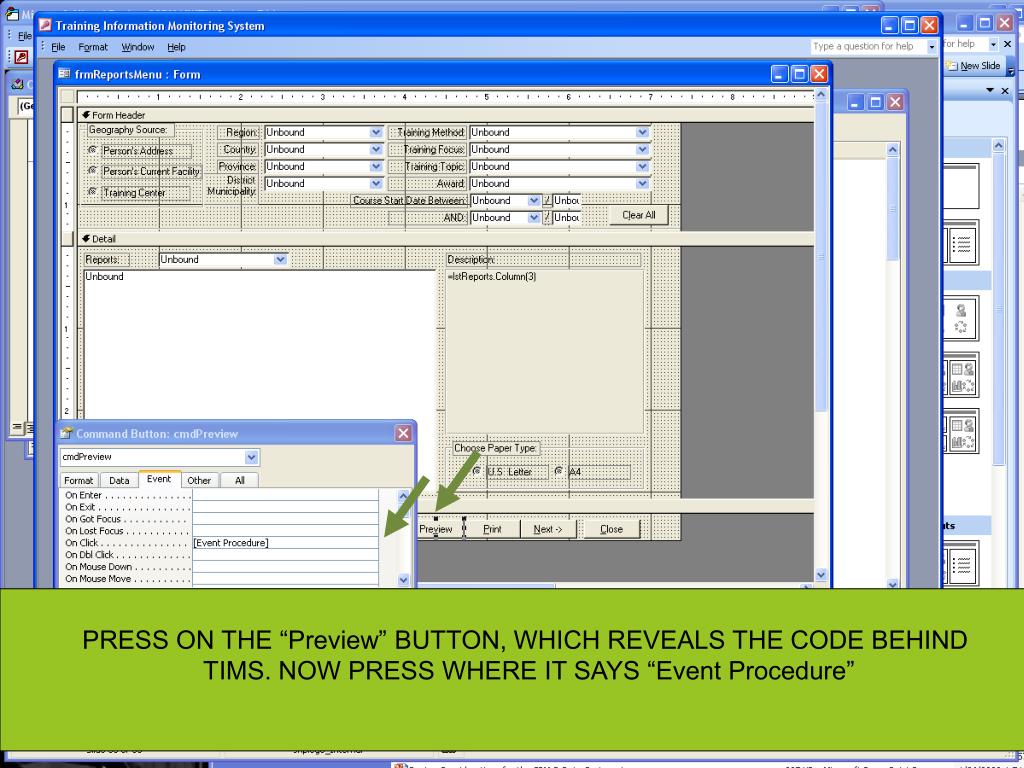This screenshot has width=1024, height=768.
Task: Expand the Province combo box
Action: coord(376,167)
